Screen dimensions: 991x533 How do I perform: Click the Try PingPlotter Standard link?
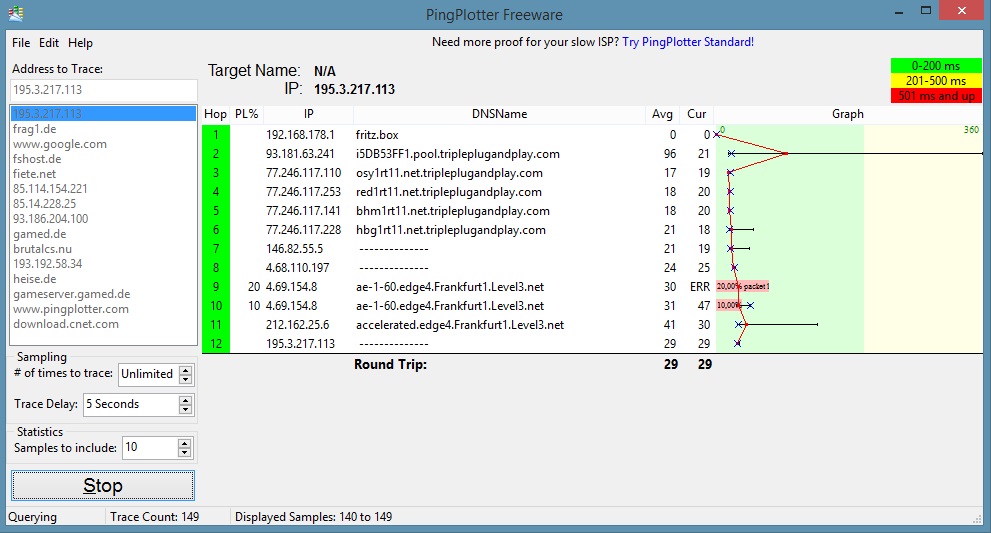[x=688, y=42]
